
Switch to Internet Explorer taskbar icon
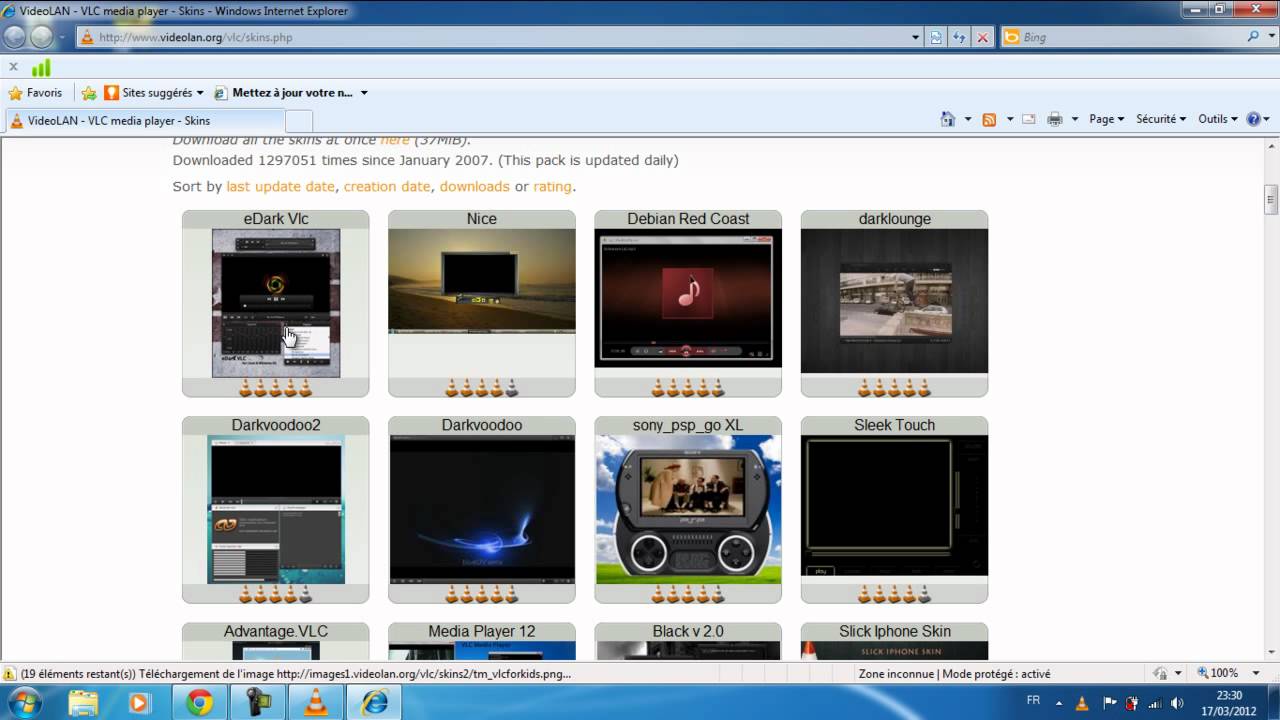click(375, 703)
